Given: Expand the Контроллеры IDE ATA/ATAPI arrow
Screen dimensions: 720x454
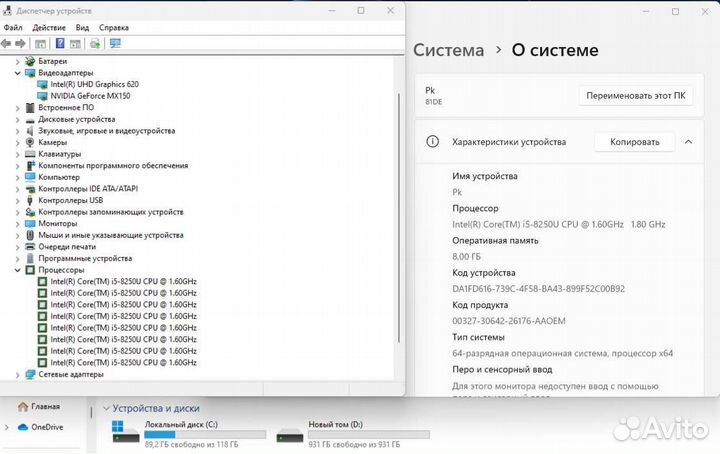Looking at the screenshot, I should coord(17,189).
